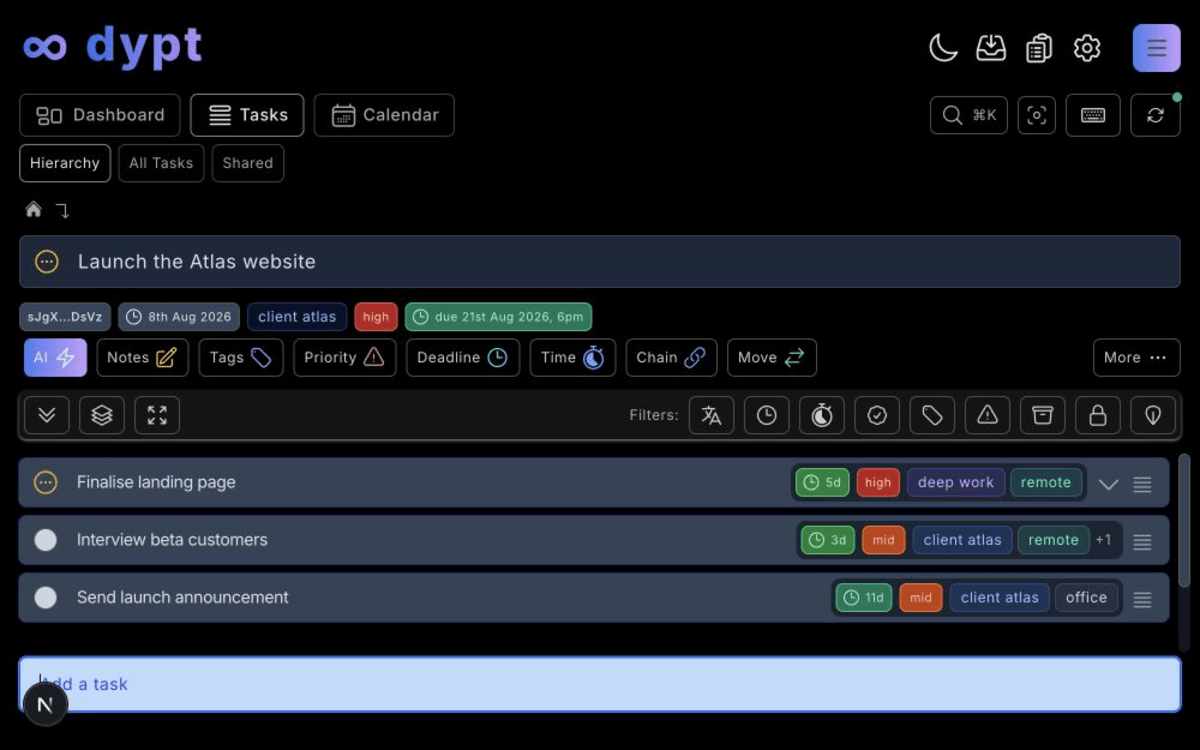
Task: Switch to the Dashboard tab
Action: pos(100,115)
